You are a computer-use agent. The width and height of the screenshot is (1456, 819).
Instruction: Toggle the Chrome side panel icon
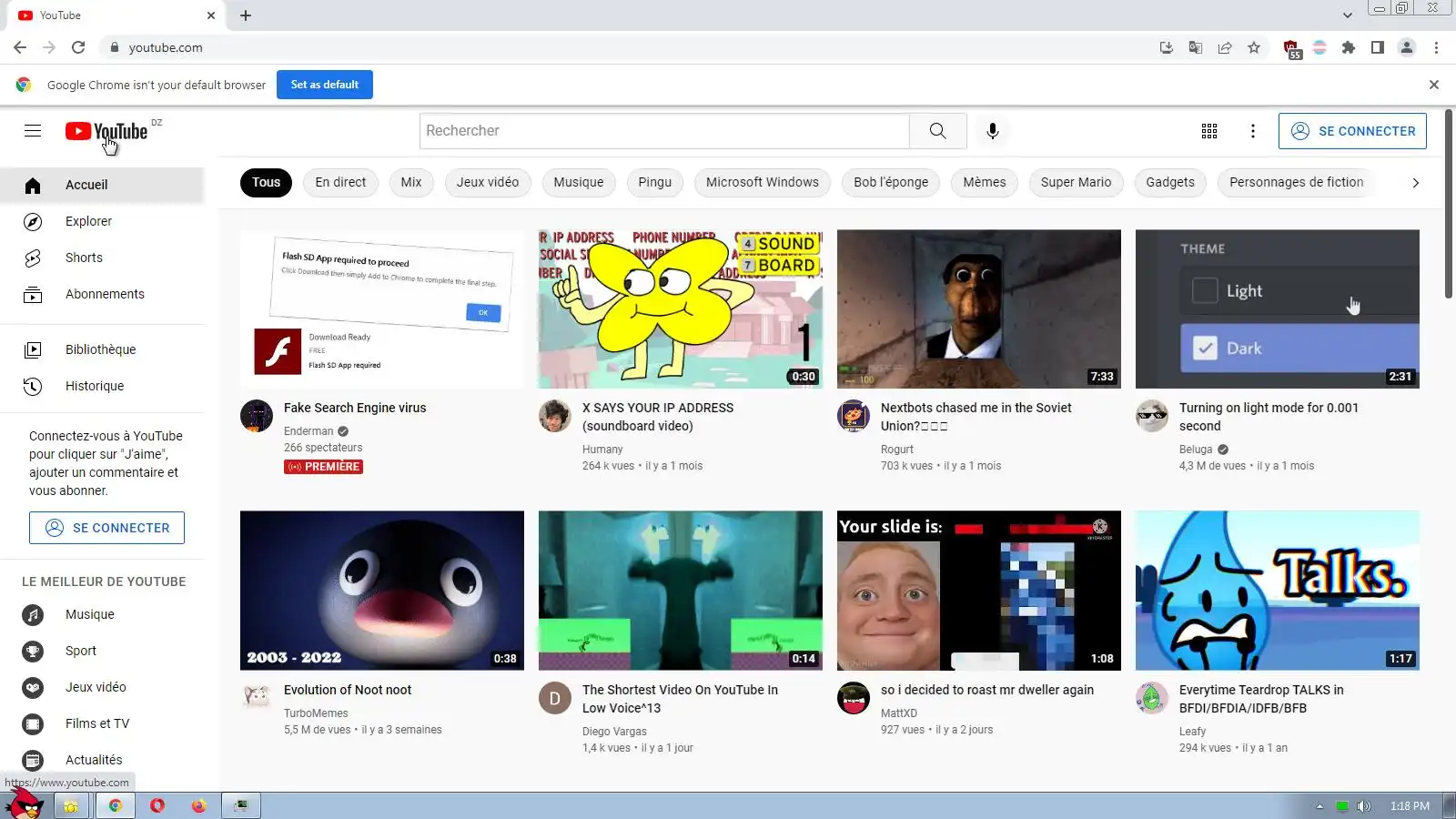click(x=1378, y=47)
